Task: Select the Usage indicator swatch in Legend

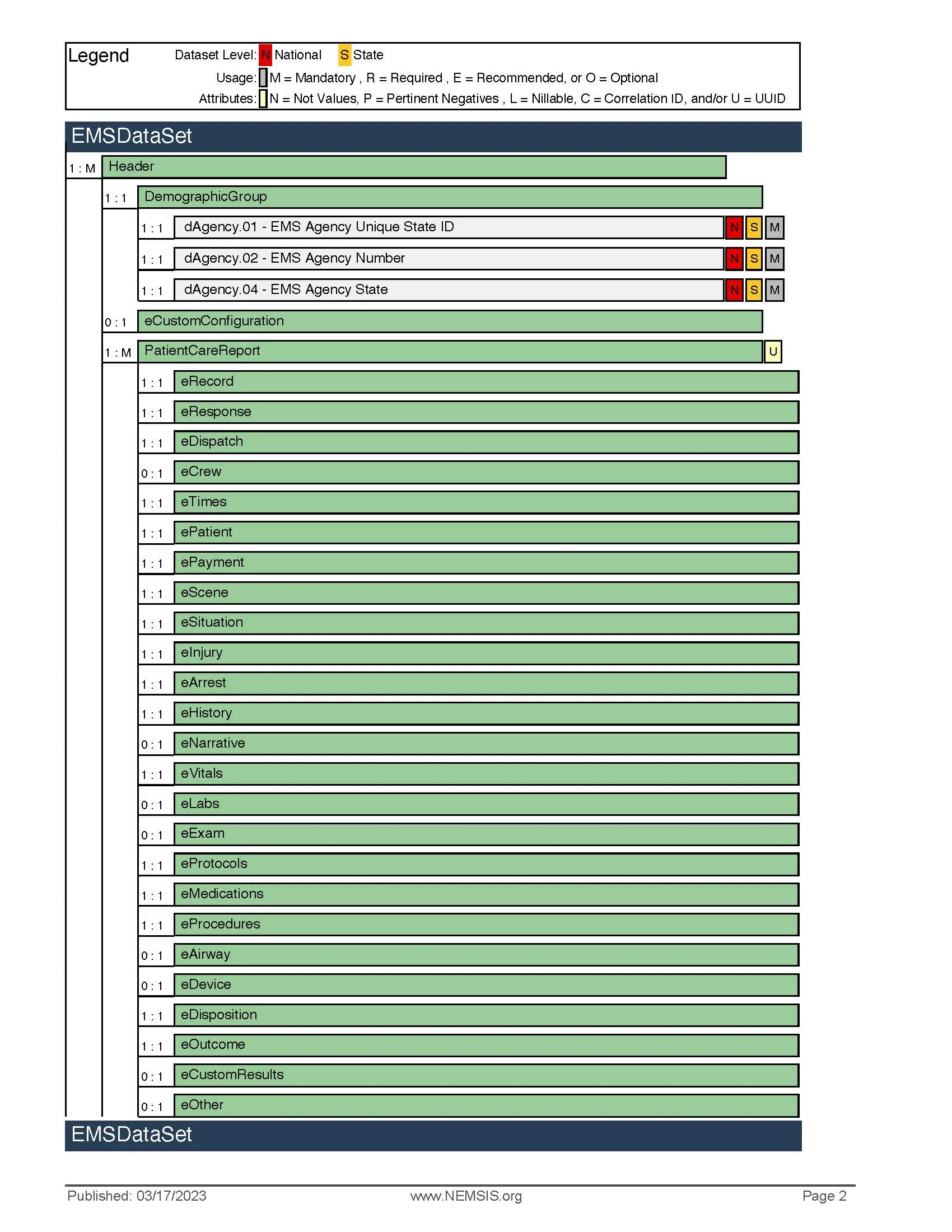Action: (263, 78)
